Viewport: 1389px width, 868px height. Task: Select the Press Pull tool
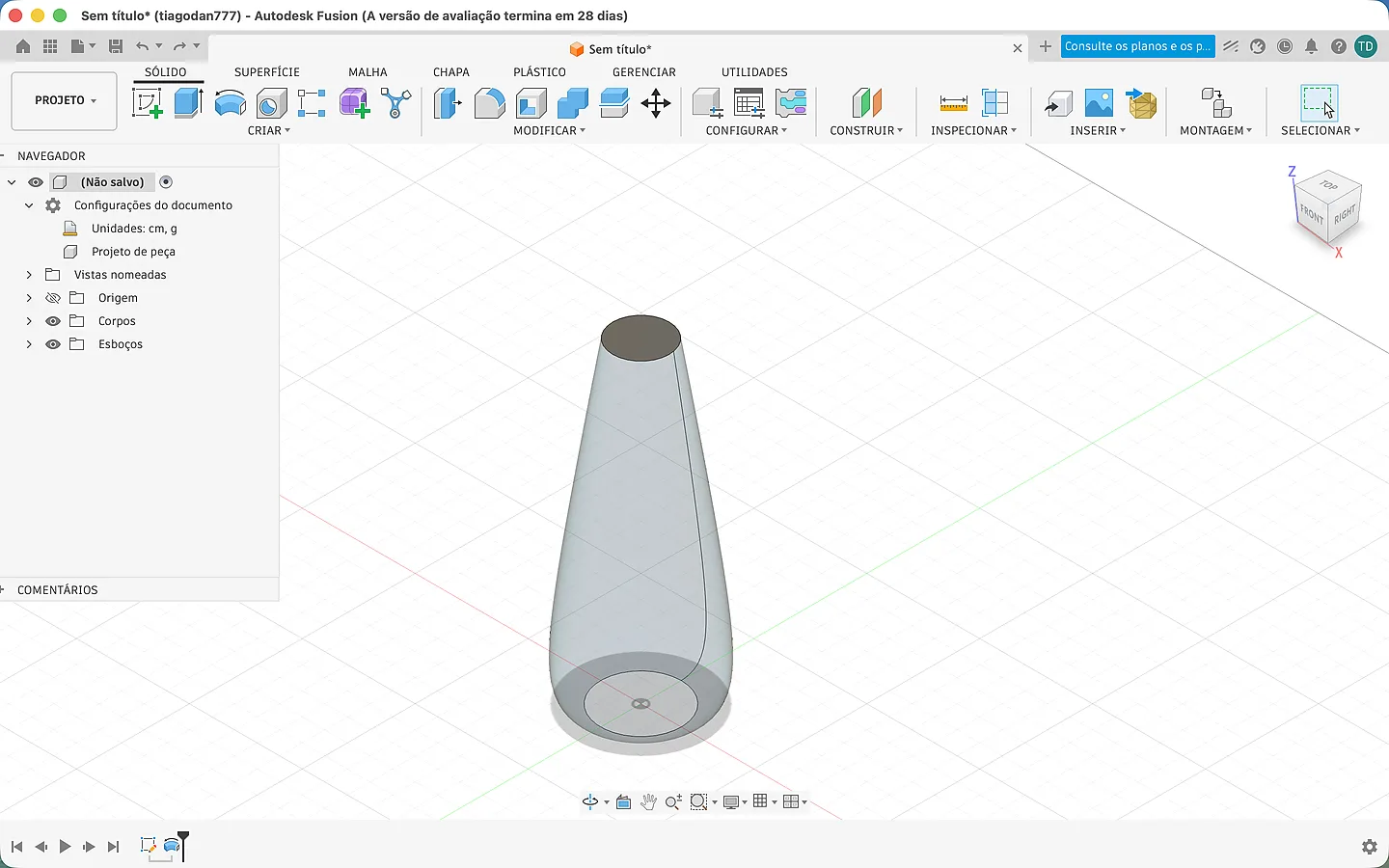tap(448, 102)
